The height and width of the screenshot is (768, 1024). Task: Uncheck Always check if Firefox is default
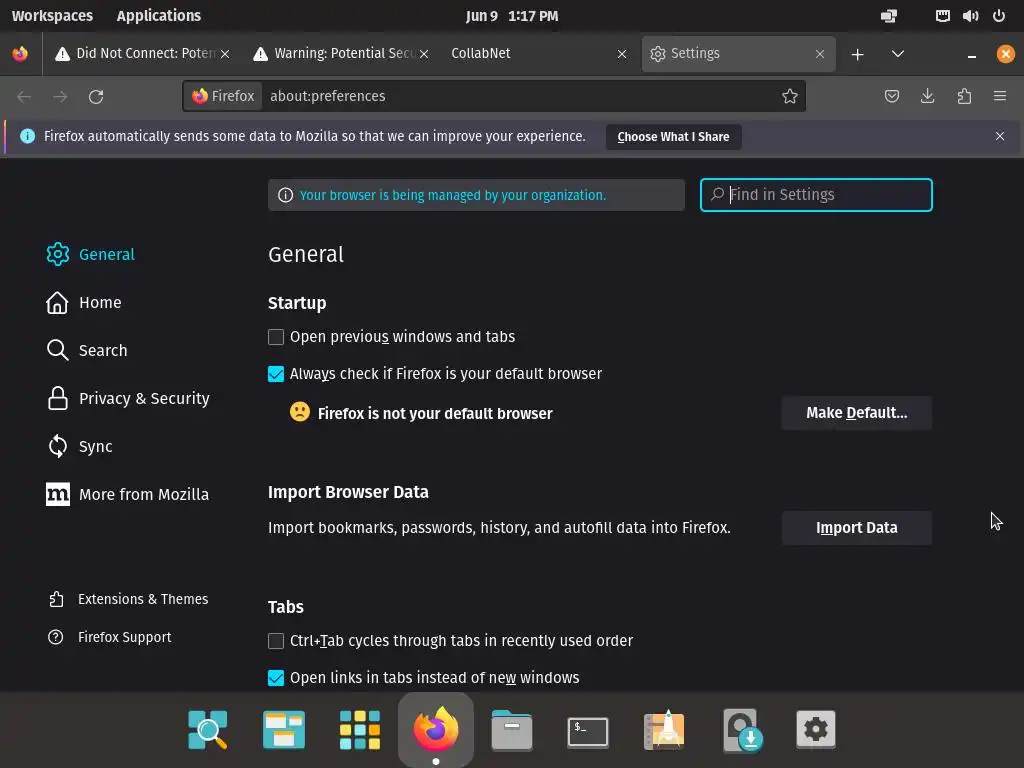[x=276, y=374]
